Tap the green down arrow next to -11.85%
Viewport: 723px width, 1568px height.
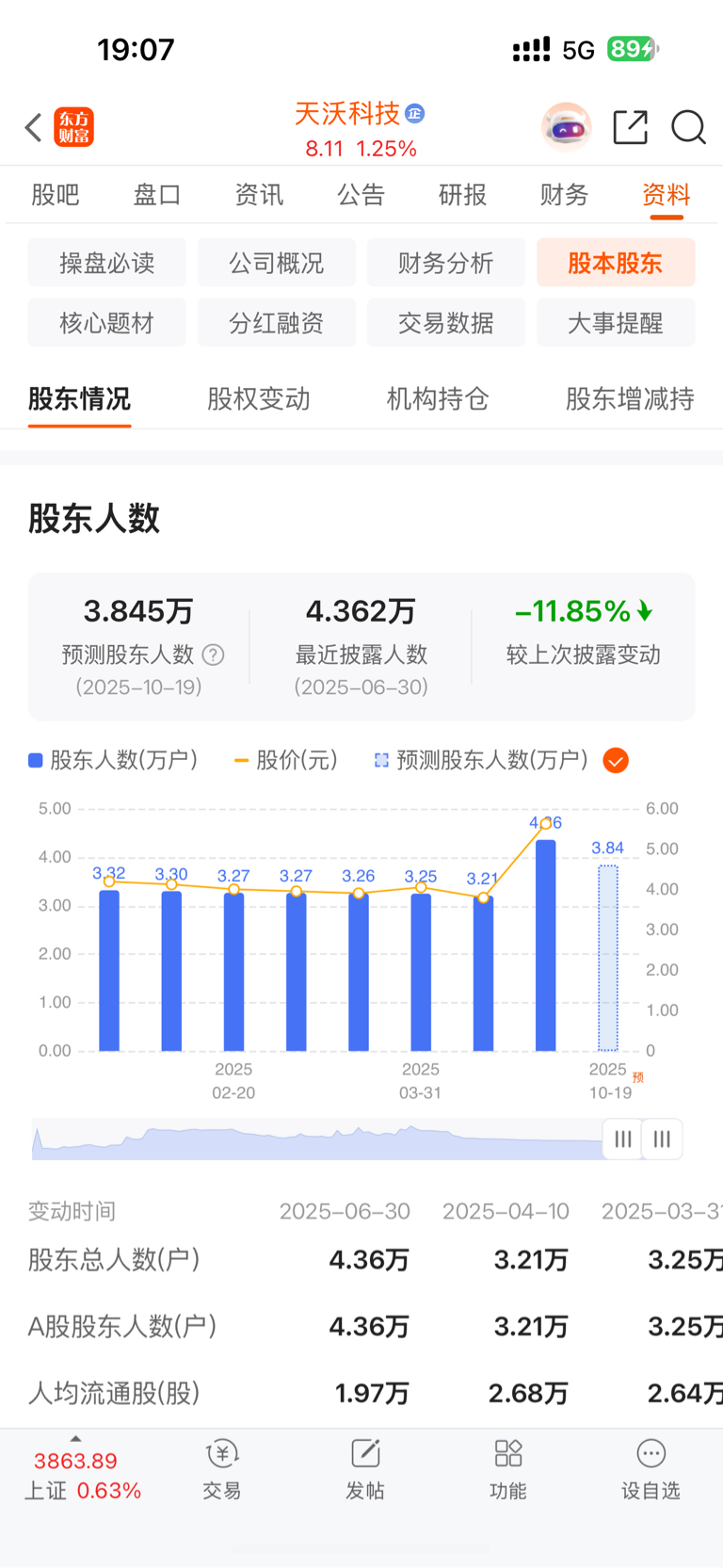tap(645, 611)
